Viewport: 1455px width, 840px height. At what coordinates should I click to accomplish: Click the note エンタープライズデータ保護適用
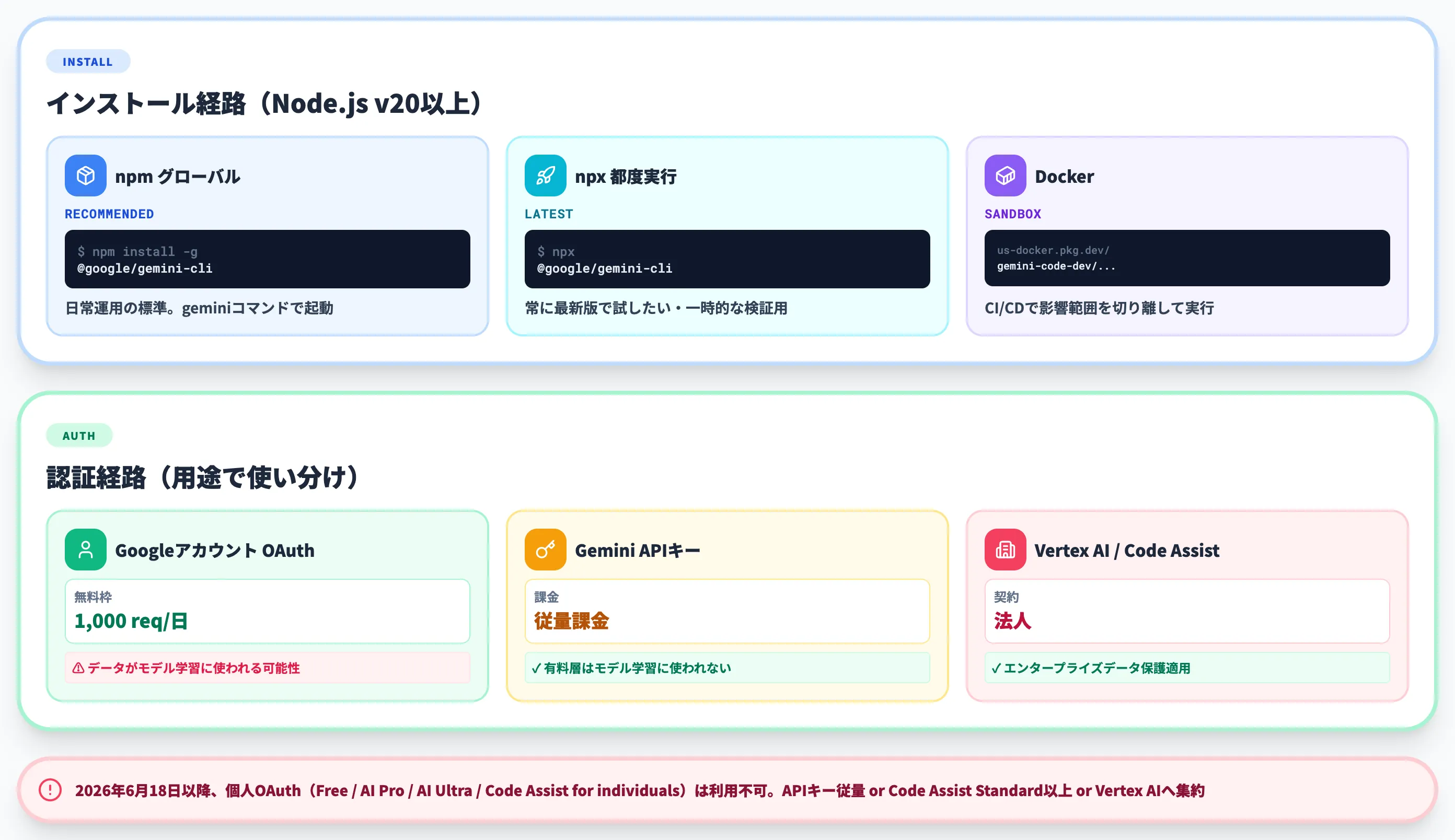tap(1187, 668)
